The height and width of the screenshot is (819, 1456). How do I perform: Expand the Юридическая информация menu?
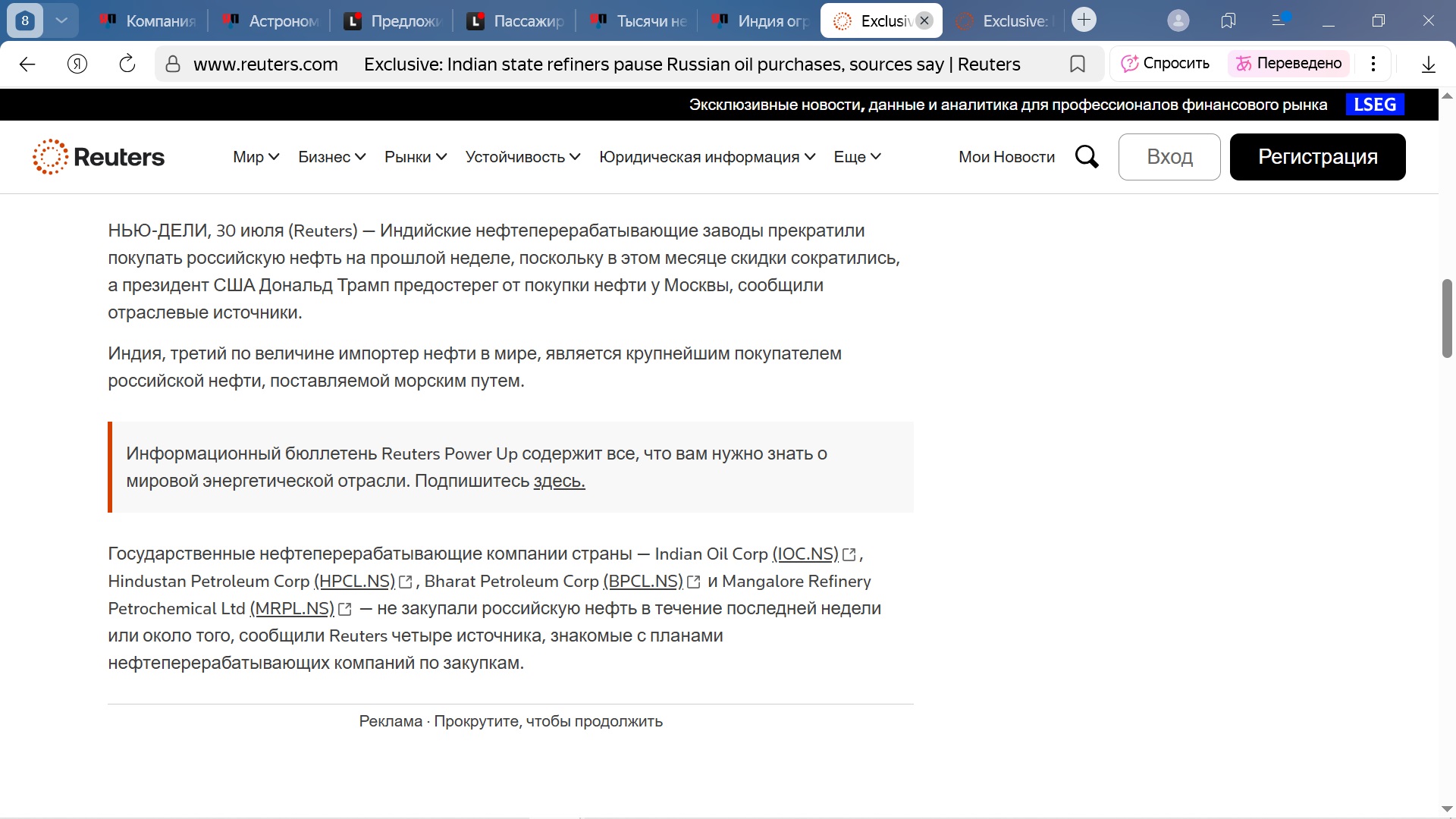click(x=708, y=157)
